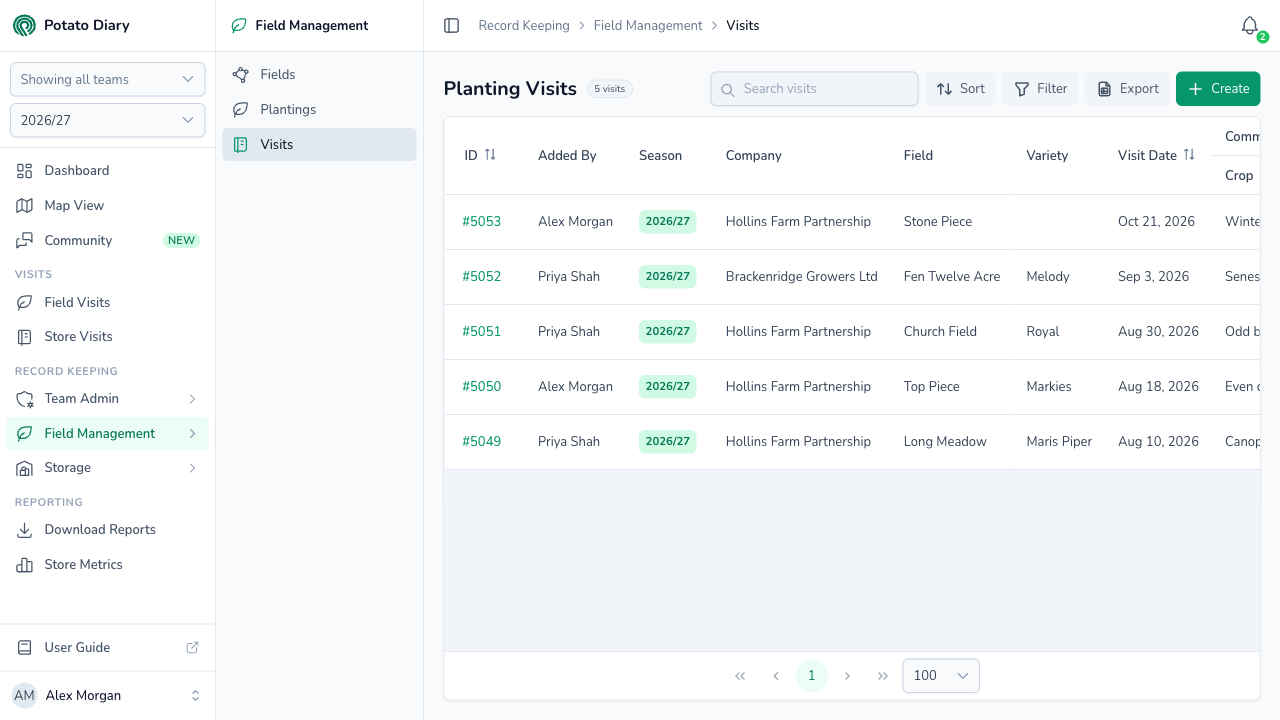Open the Dashboard grid icon
The width and height of the screenshot is (1280, 720).
pyautogui.click(x=25, y=171)
